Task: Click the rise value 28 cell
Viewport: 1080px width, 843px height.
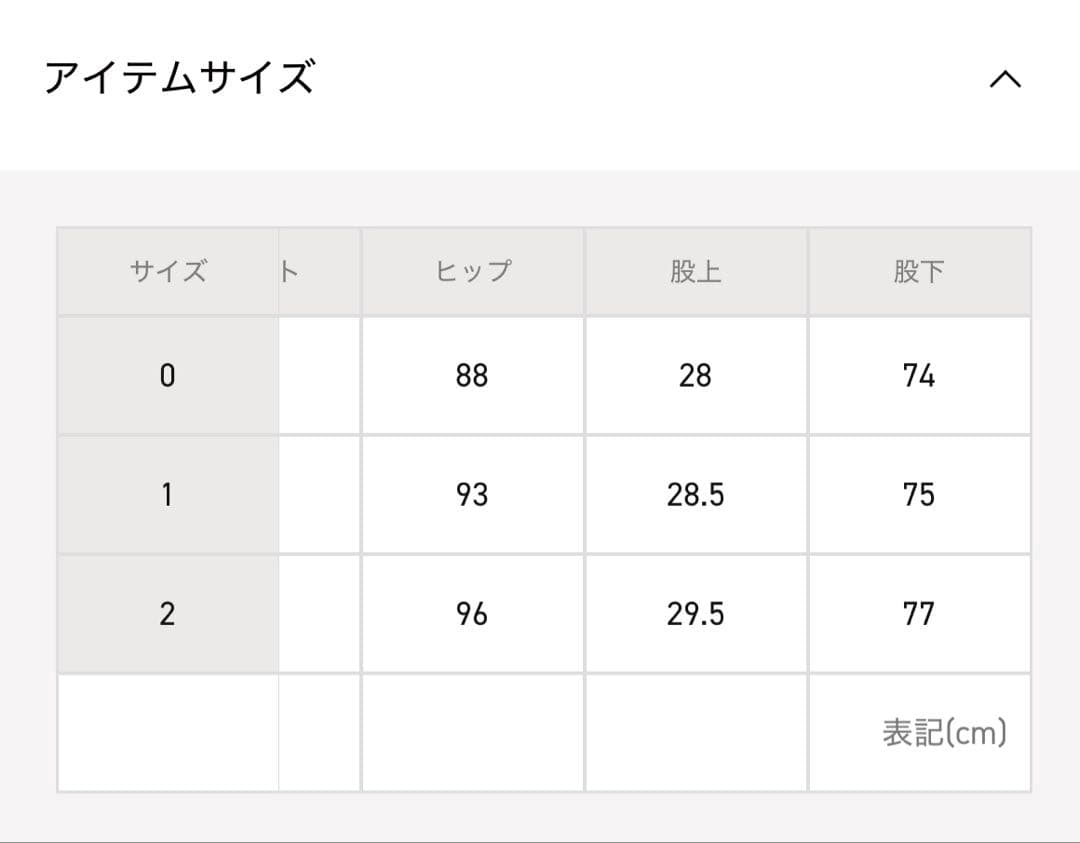Action: (696, 376)
